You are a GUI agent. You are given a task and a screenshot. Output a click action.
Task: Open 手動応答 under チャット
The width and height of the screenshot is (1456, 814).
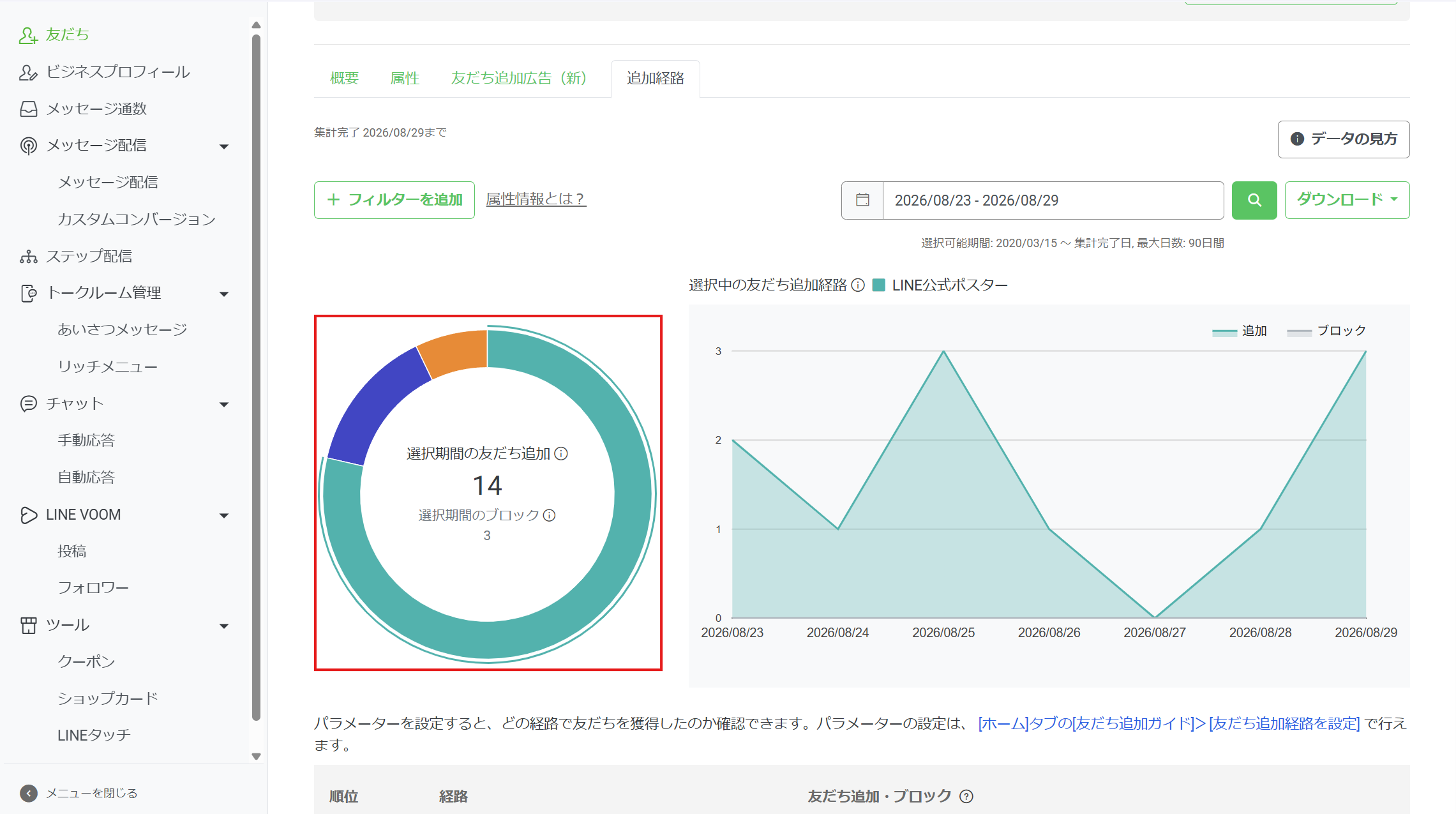86,441
